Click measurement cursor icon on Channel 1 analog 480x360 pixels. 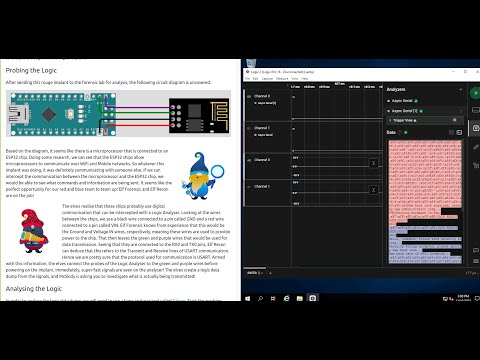373,190
